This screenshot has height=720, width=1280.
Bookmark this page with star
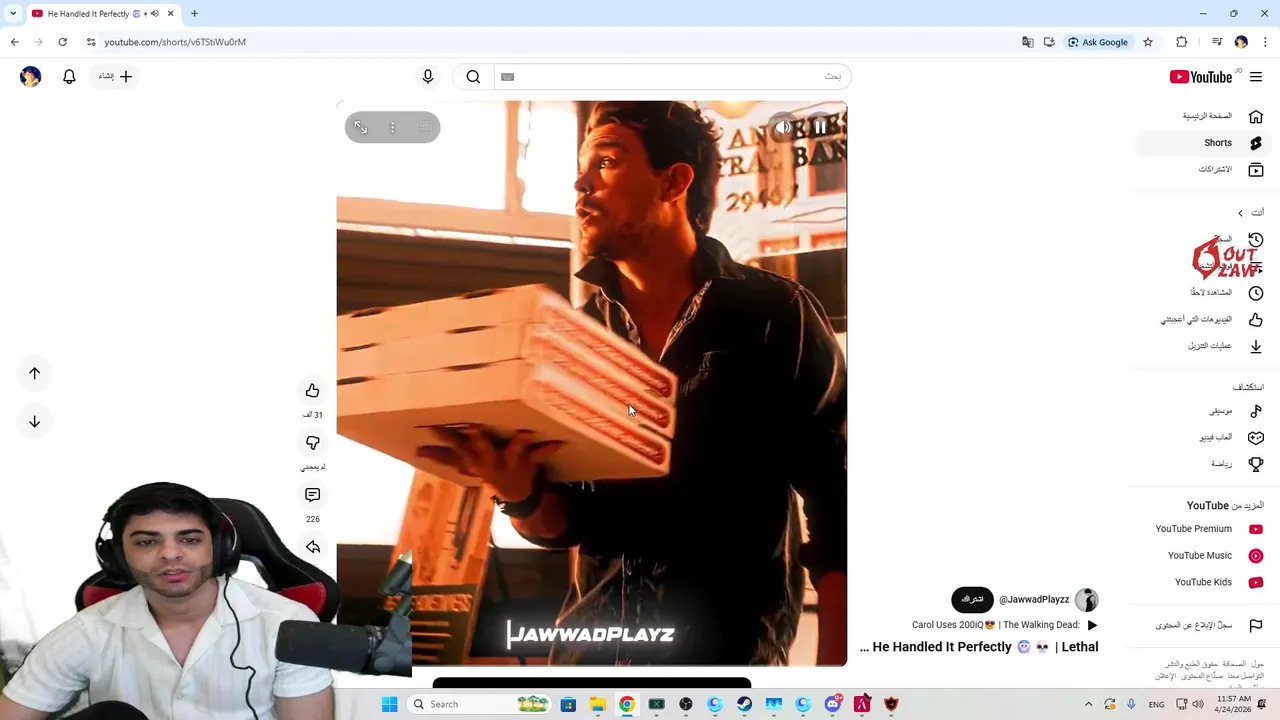pos(1148,42)
